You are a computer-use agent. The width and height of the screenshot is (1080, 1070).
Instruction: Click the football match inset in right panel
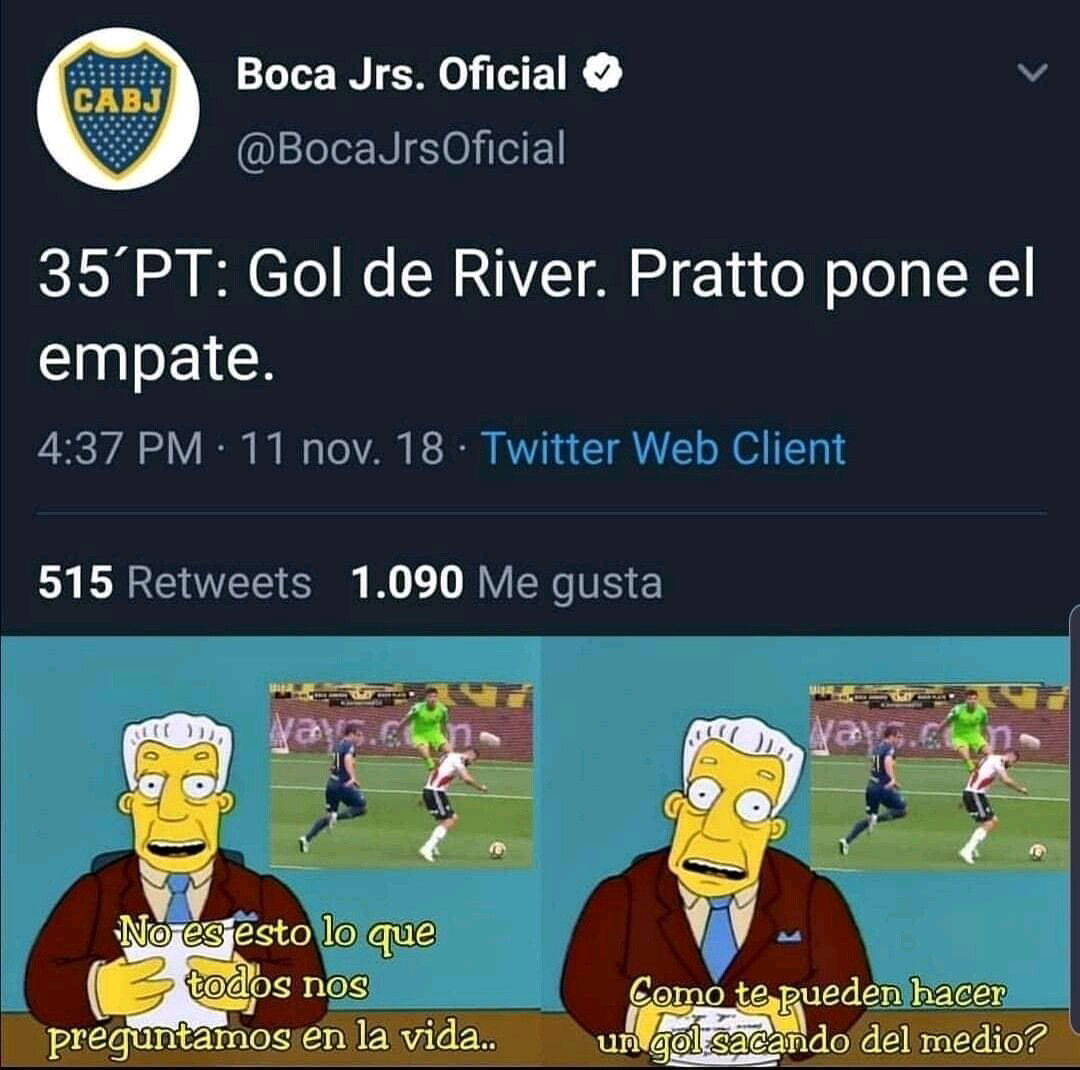(938, 776)
